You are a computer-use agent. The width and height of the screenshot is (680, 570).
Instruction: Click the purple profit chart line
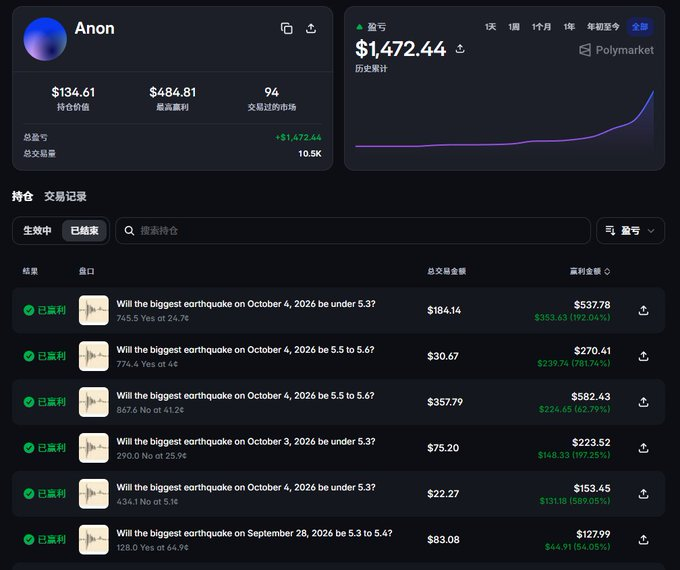pos(504,144)
